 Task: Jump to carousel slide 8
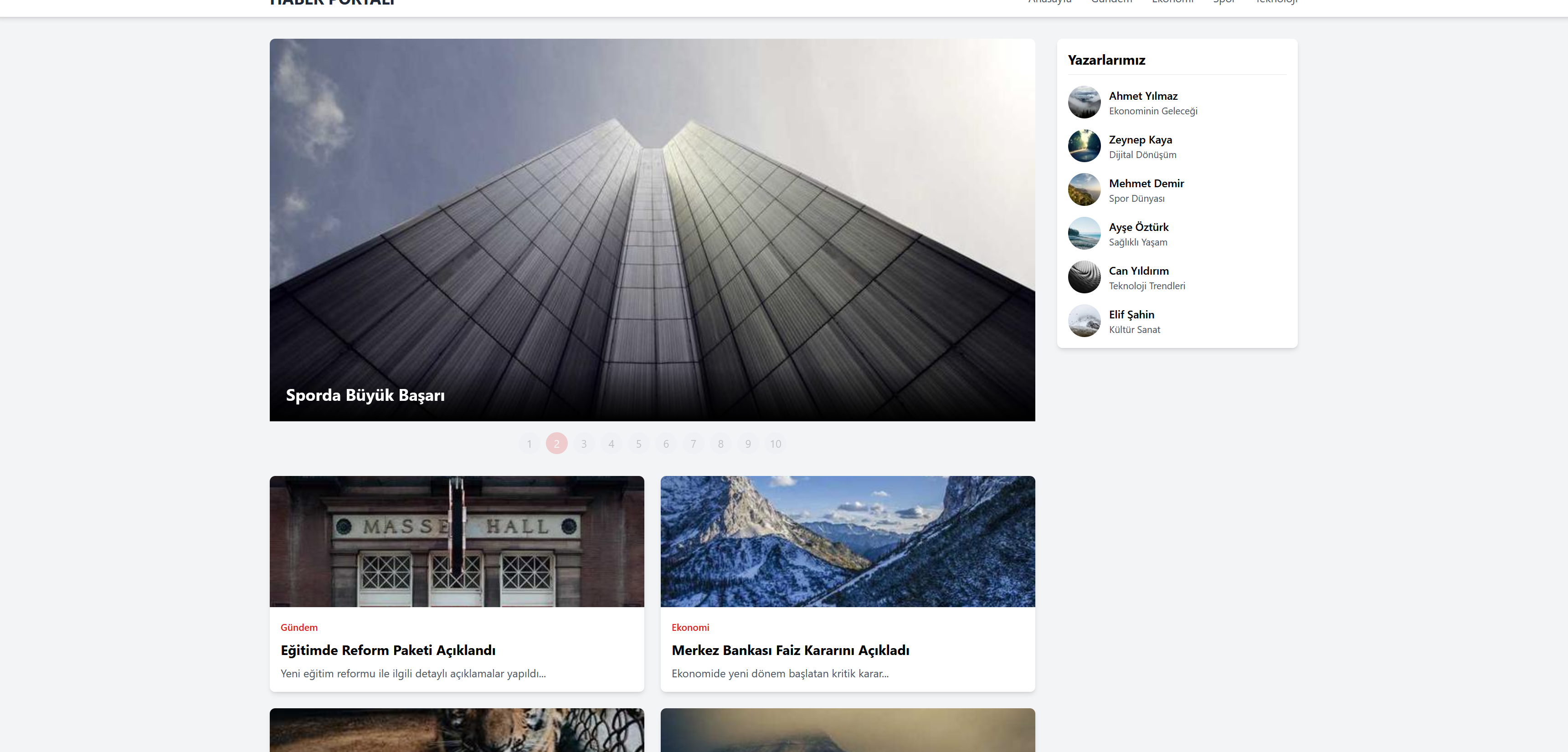tap(721, 444)
